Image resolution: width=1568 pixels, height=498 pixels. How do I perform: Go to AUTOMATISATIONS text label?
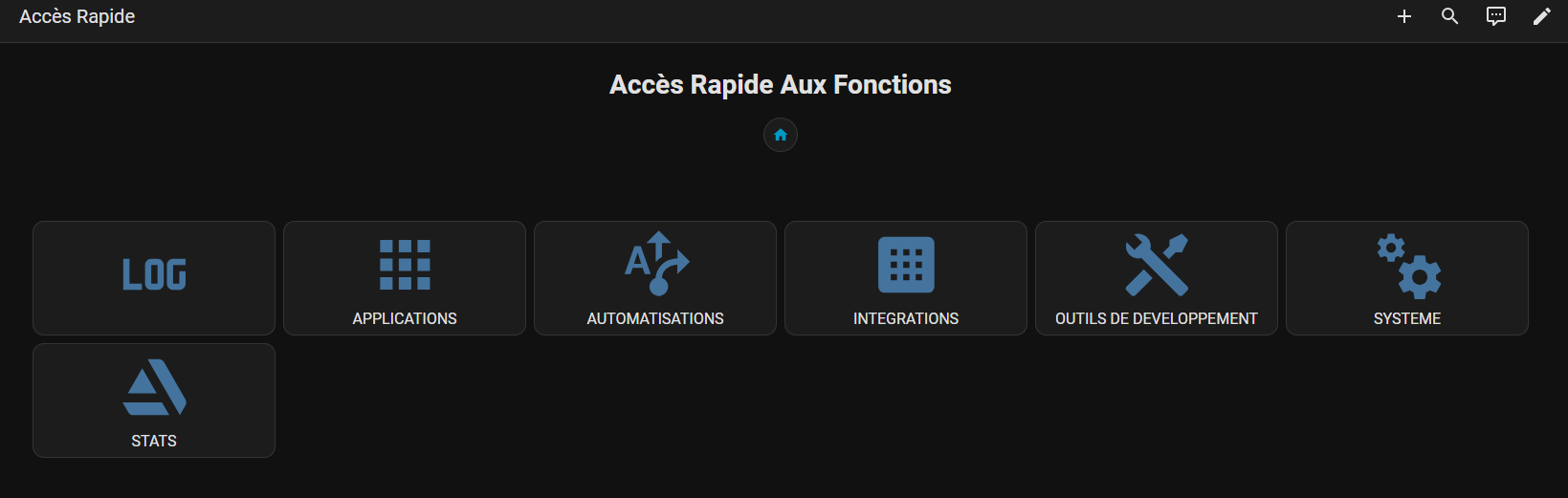coord(655,318)
